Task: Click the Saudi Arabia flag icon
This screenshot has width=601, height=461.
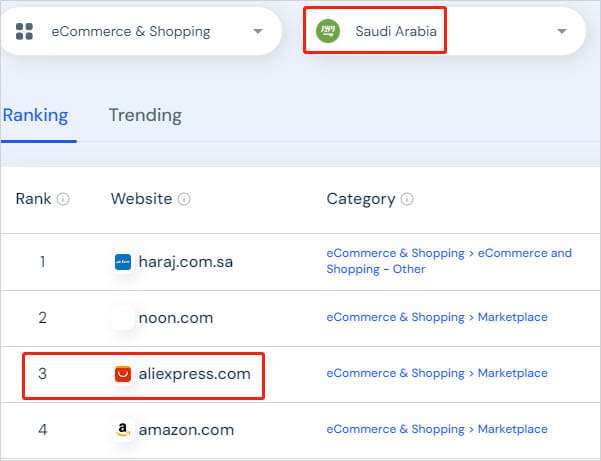Action: point(328,31)
